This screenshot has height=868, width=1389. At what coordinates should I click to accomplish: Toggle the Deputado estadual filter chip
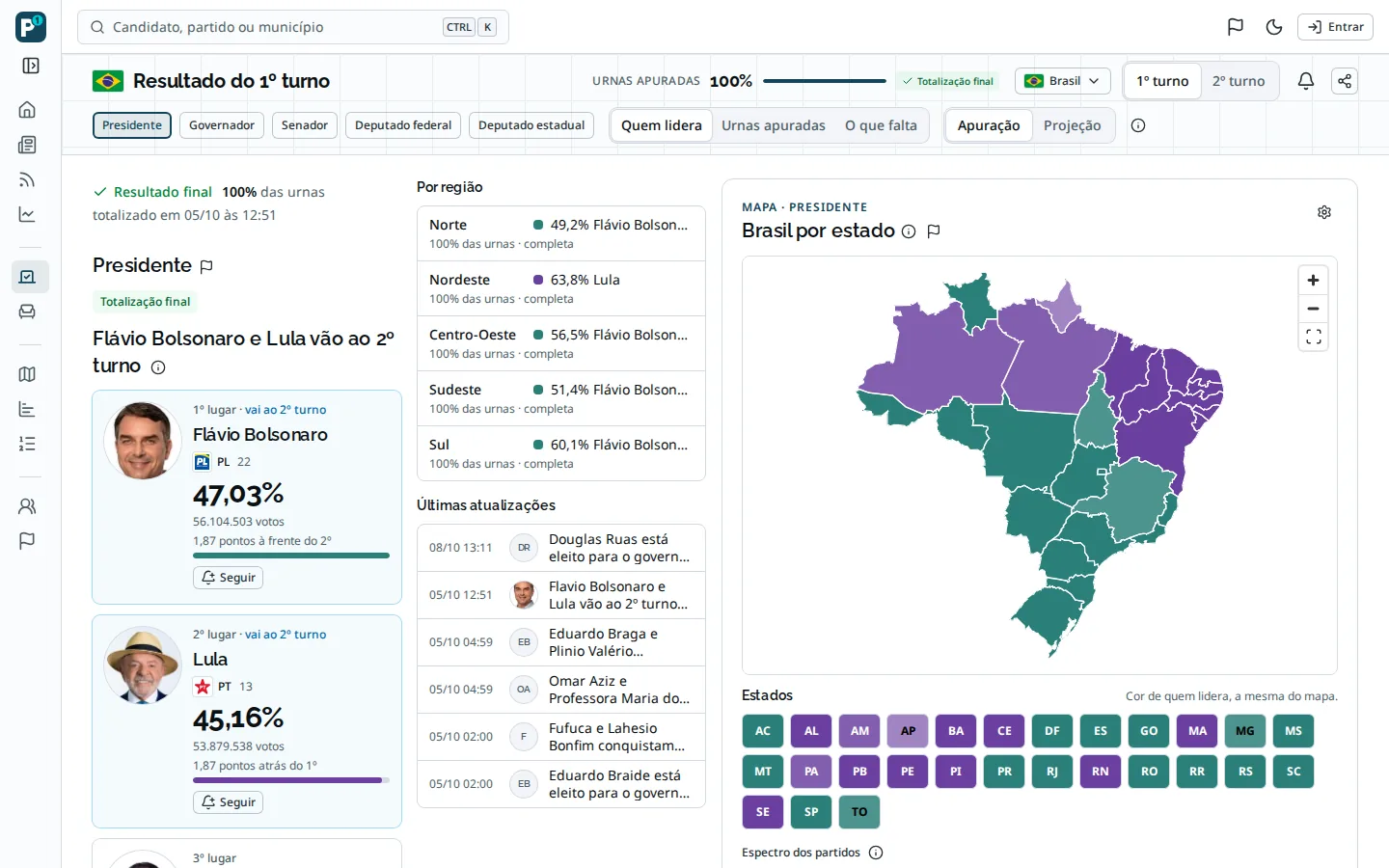click(531, 125)
